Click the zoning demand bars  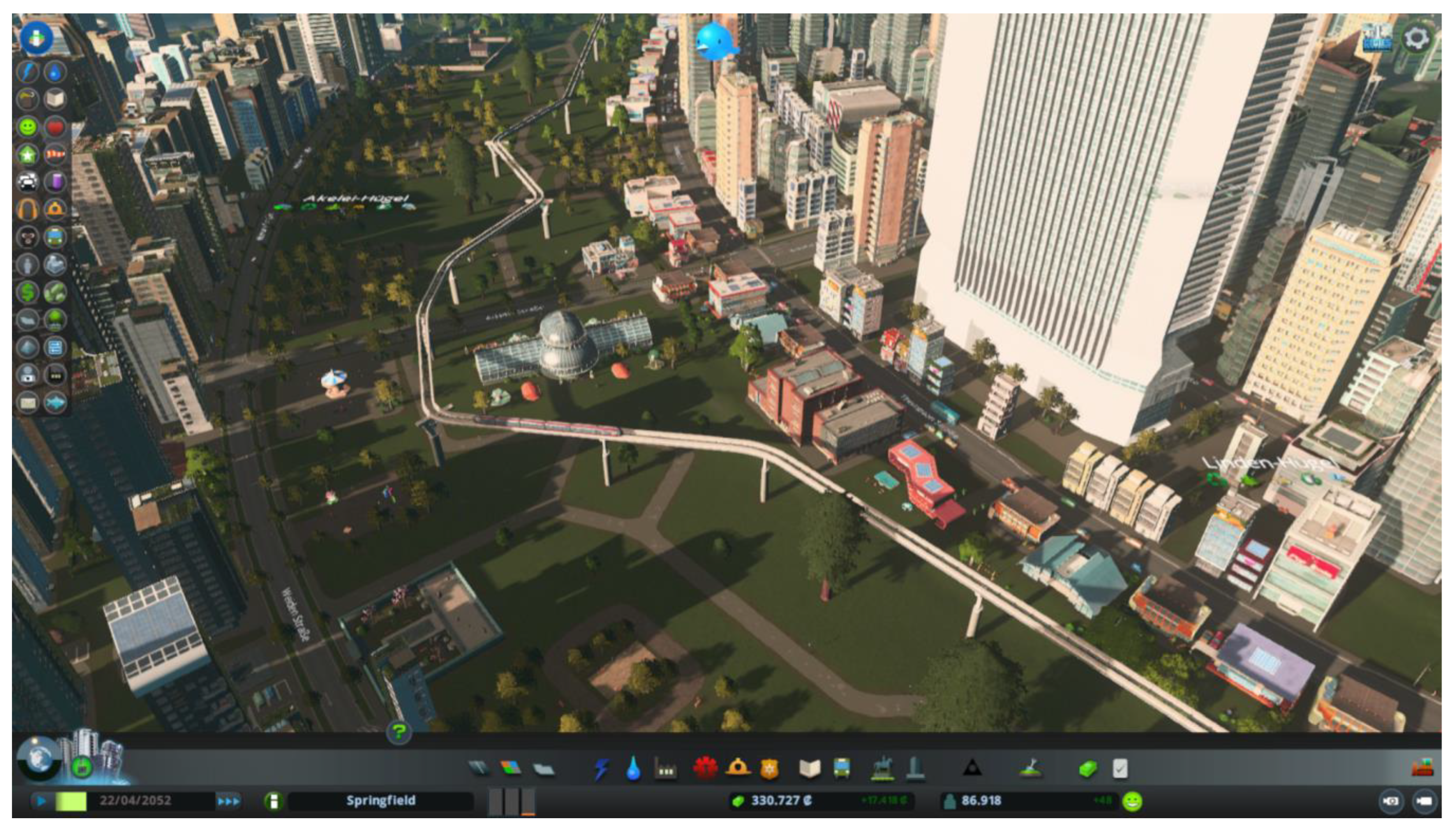(512, 801)
